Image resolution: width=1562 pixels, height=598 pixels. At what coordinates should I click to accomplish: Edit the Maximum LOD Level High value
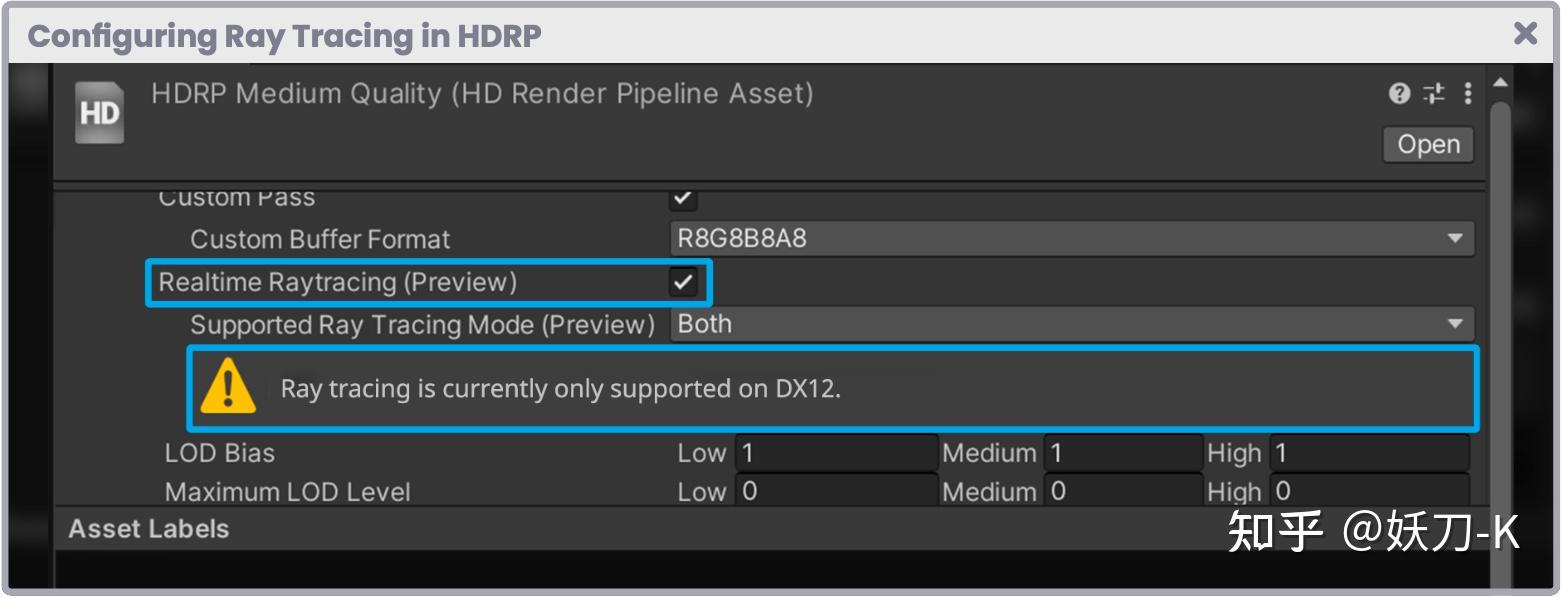[x=1368, y=491]
